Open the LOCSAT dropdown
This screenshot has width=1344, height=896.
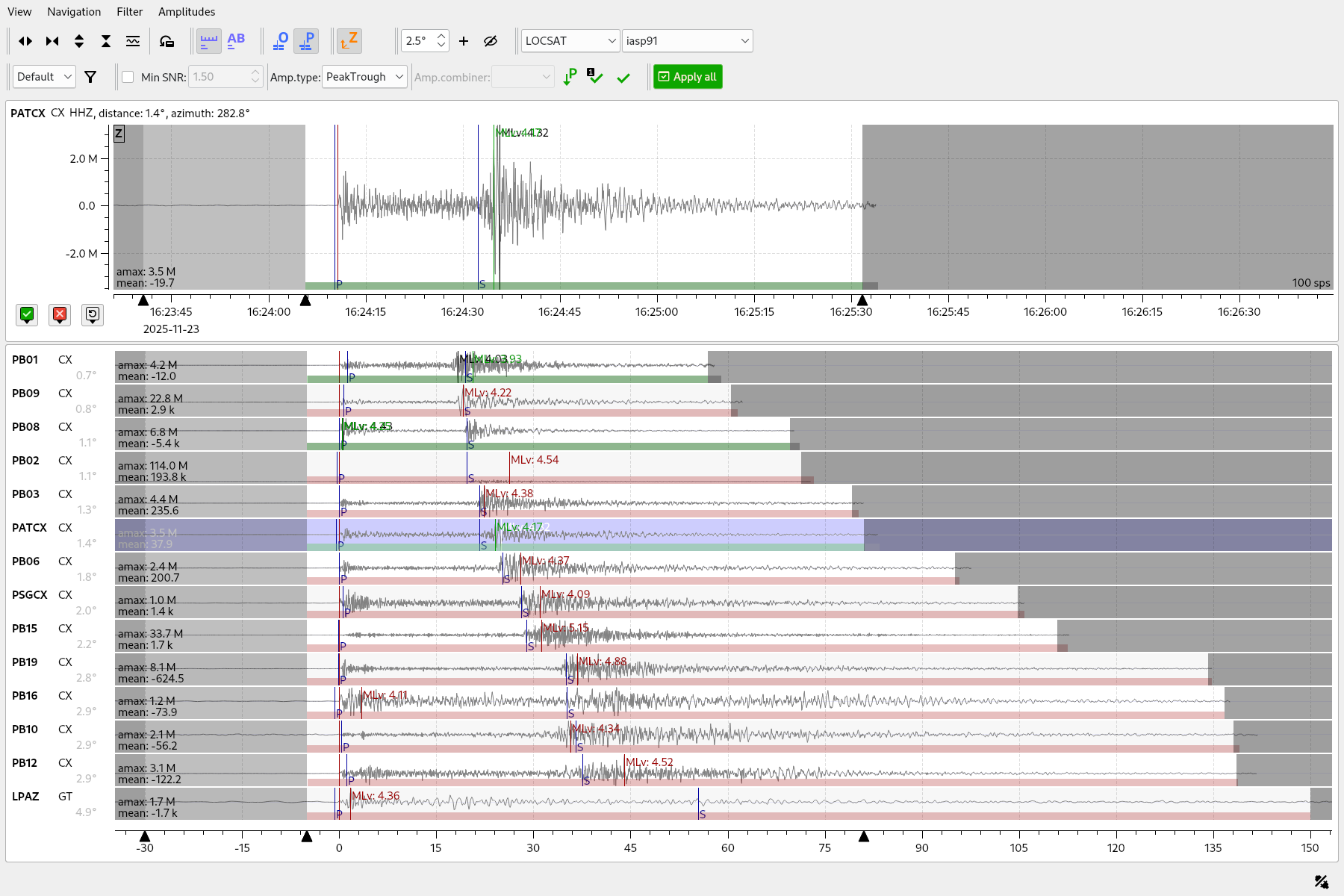(570, 41)
